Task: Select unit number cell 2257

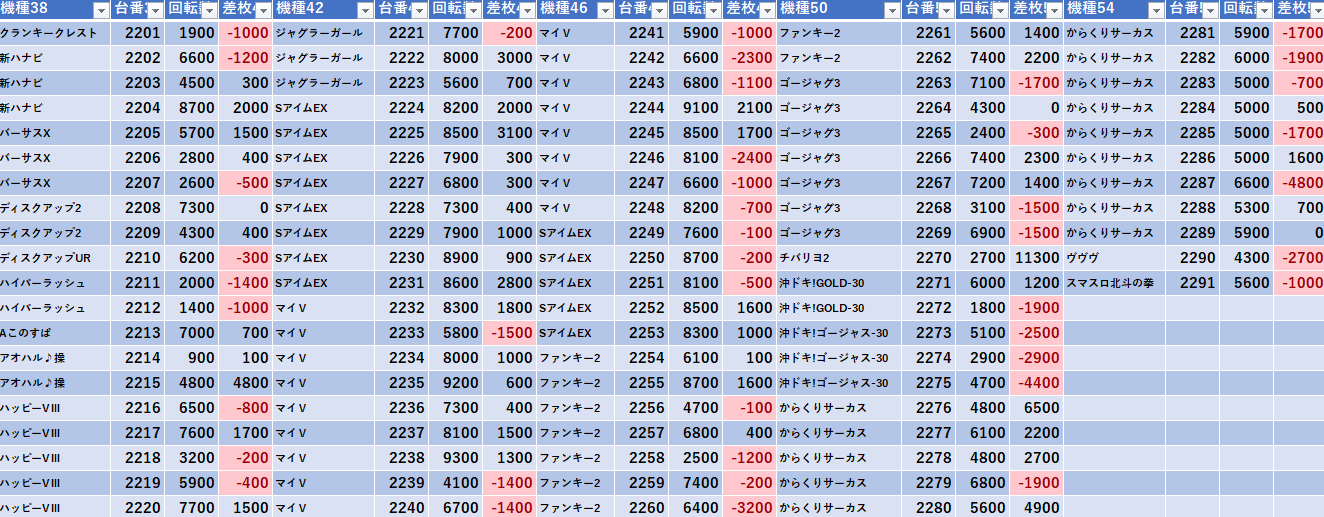Action: 641,433
